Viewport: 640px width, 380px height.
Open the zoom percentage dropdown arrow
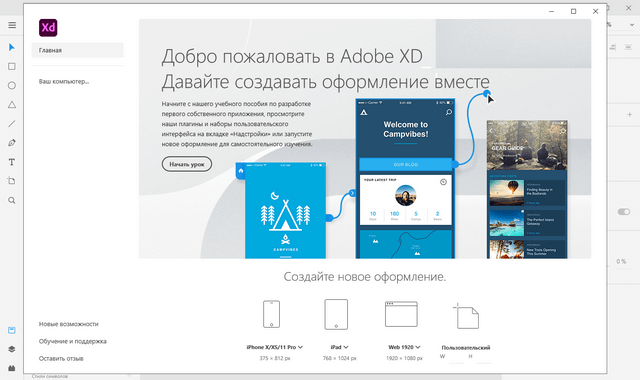tap(632, 25)
